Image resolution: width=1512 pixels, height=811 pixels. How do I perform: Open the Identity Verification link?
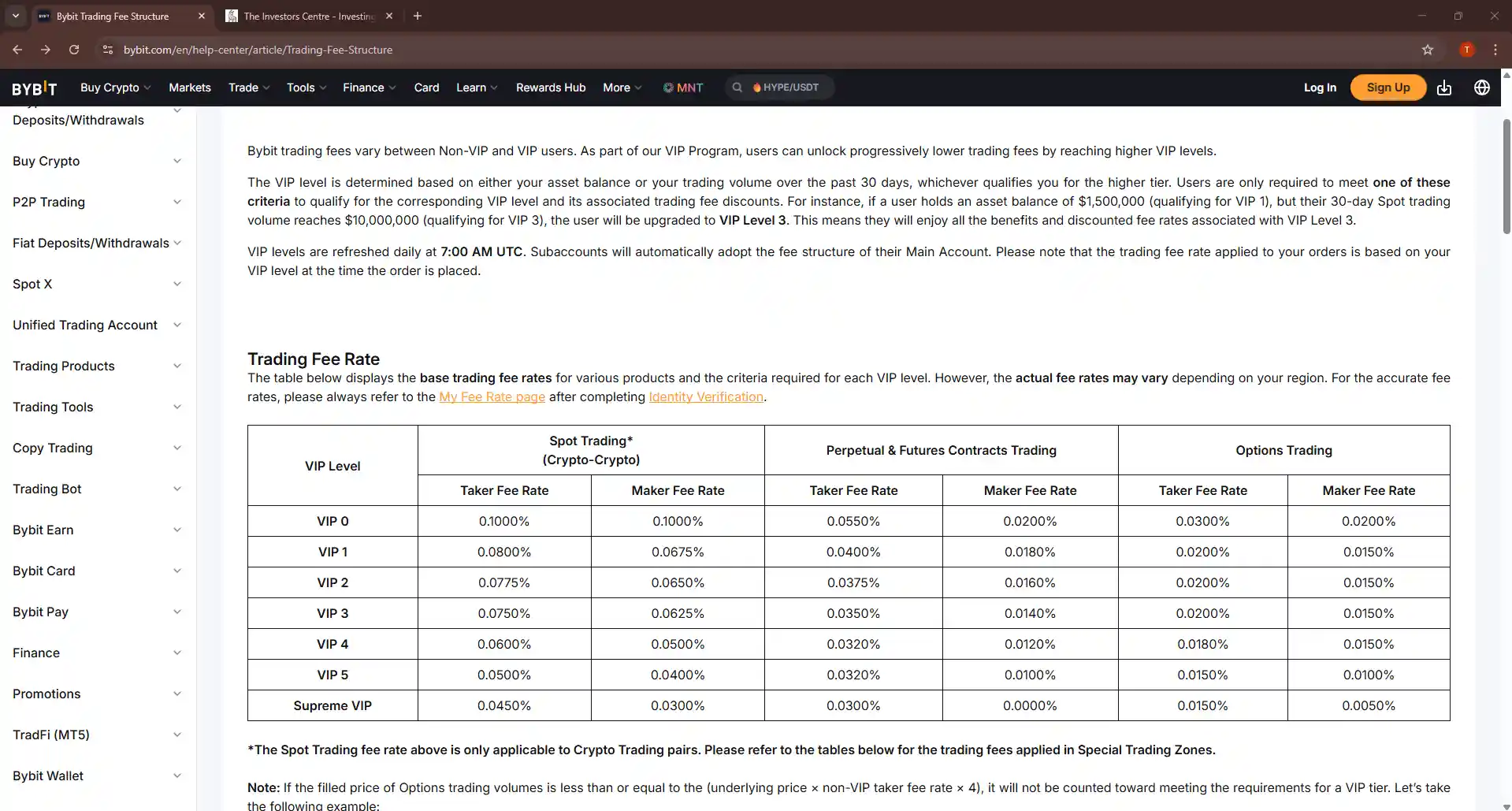point(706,396)
